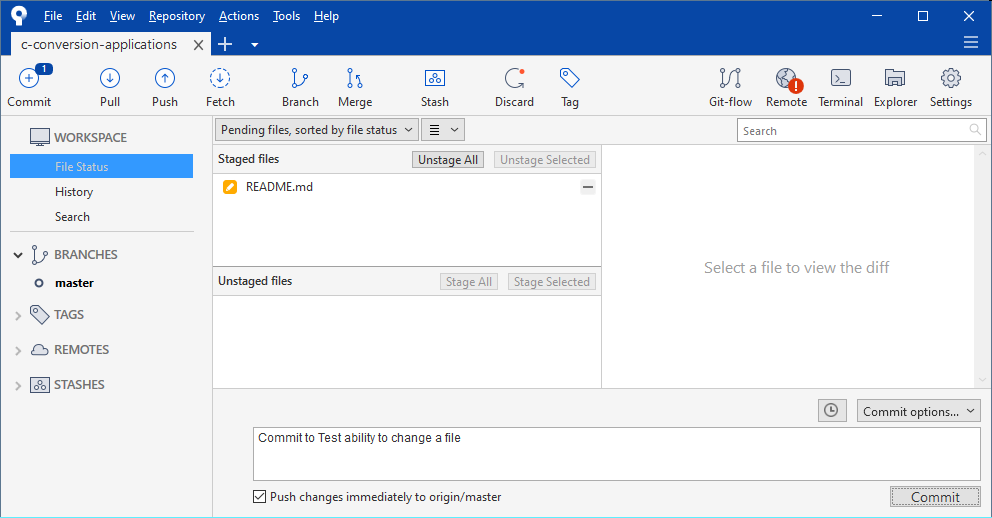The height and width of the screenshot is (518, 992).
Task: Click into the commit message text box
Action: (617, 453)
